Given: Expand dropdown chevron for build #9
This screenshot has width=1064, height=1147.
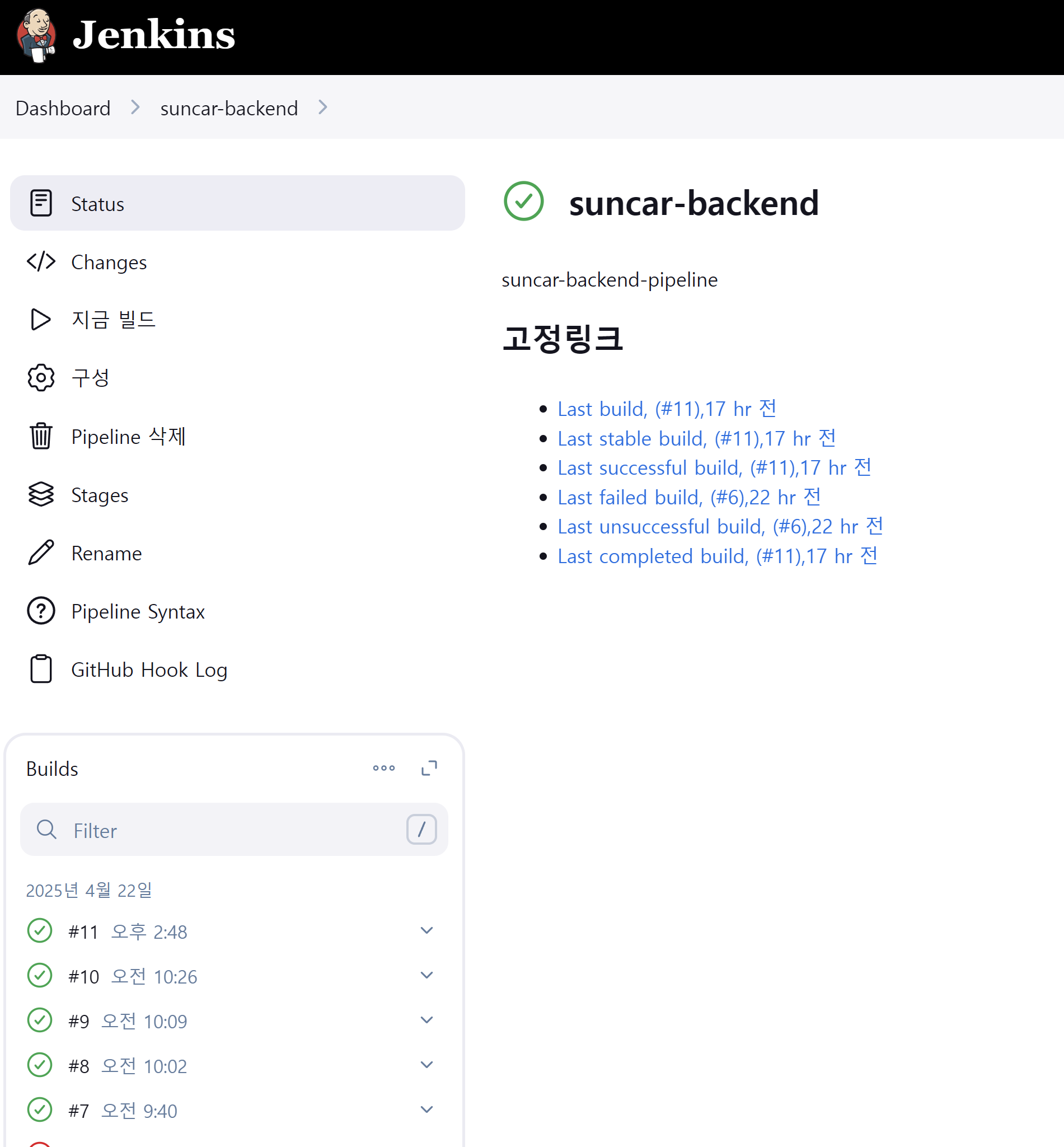Looking at the screenshot, I should click(x=426, y=1020).
